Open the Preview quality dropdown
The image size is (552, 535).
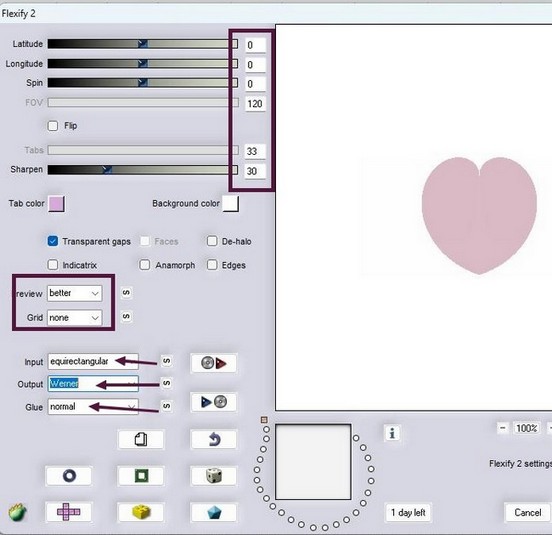click(x=75, y=293)
